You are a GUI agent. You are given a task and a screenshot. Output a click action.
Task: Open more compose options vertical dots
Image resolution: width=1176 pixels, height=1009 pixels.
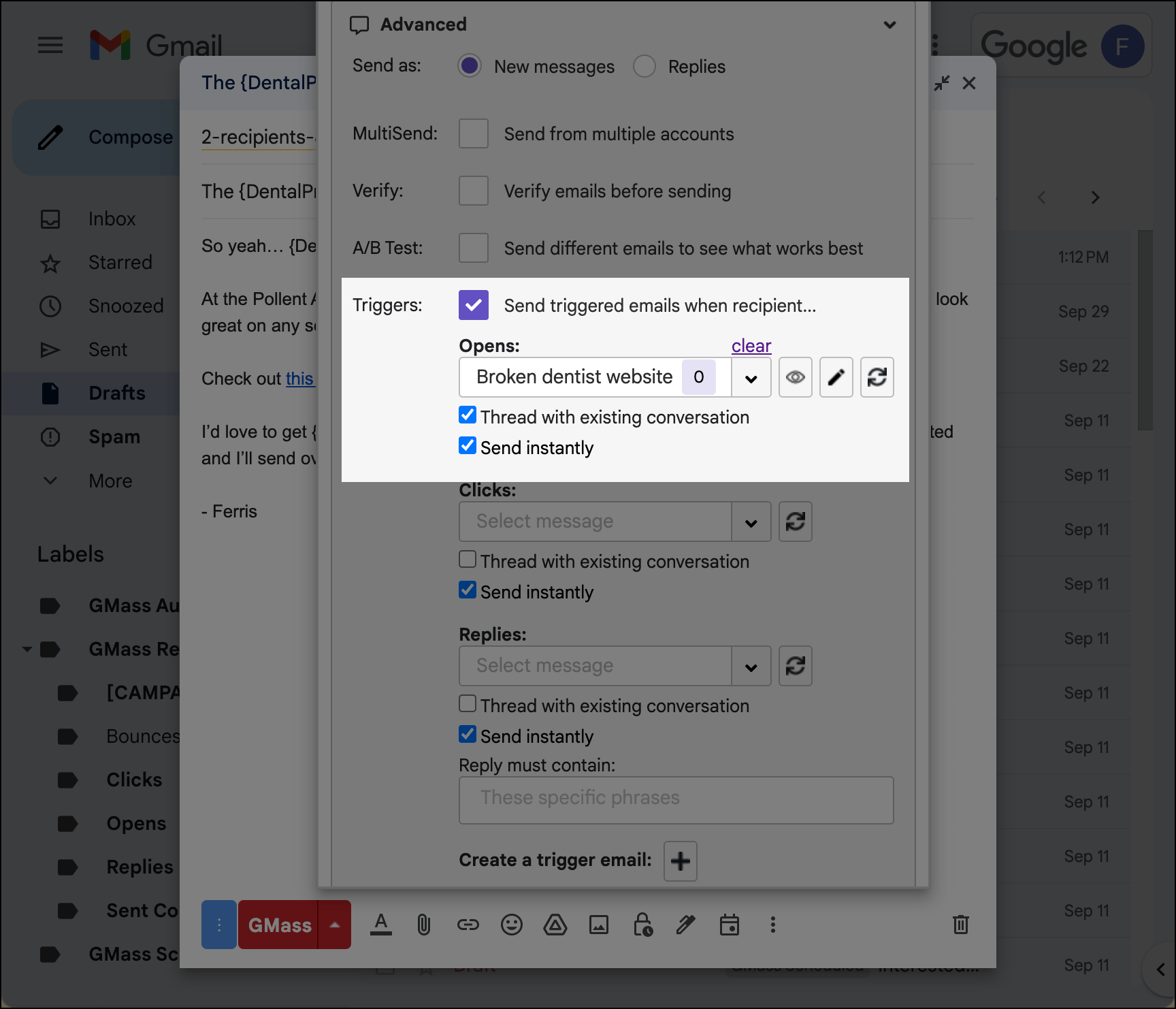(773, 925)
